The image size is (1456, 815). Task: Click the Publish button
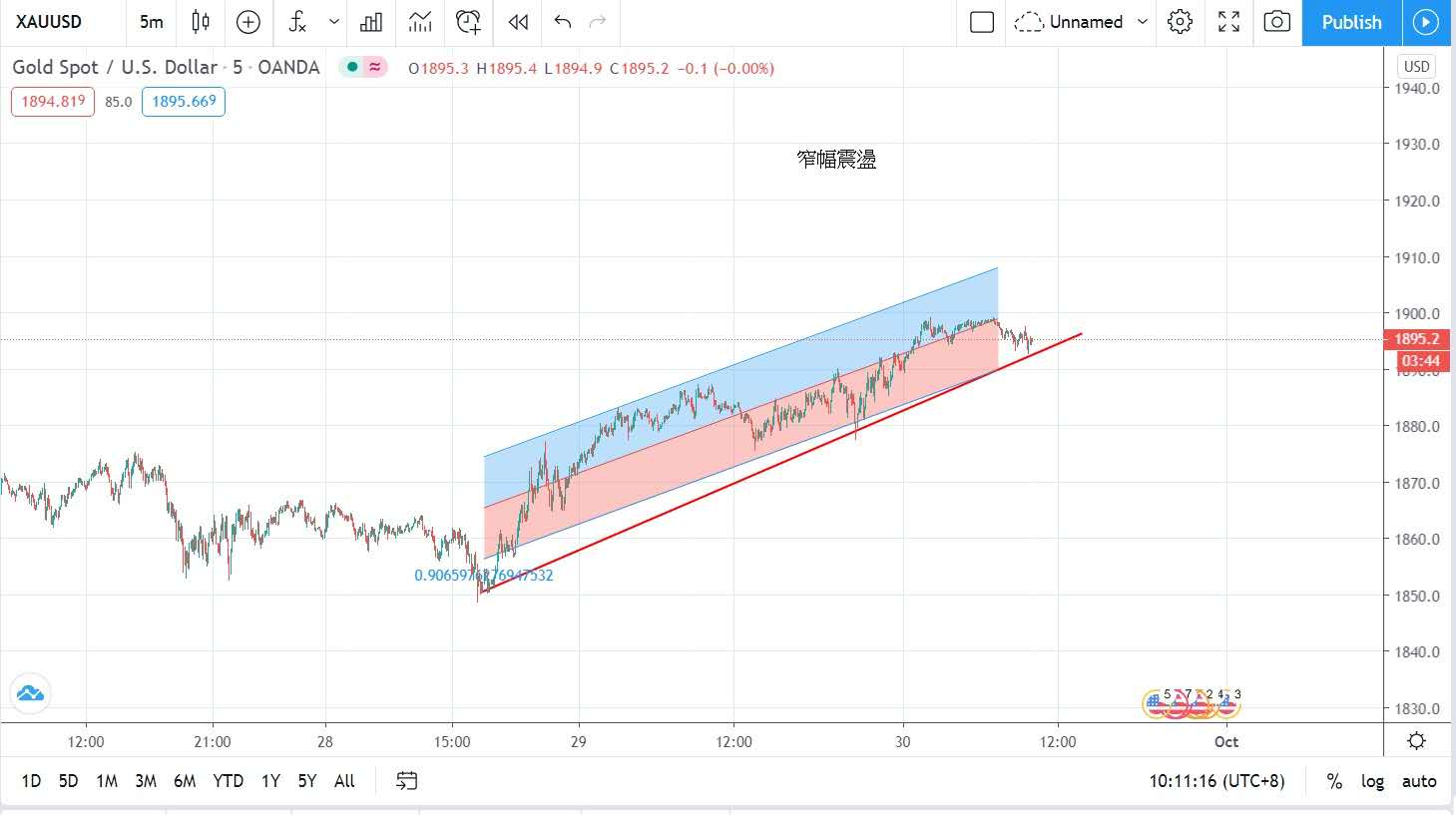pos(1351,22)
